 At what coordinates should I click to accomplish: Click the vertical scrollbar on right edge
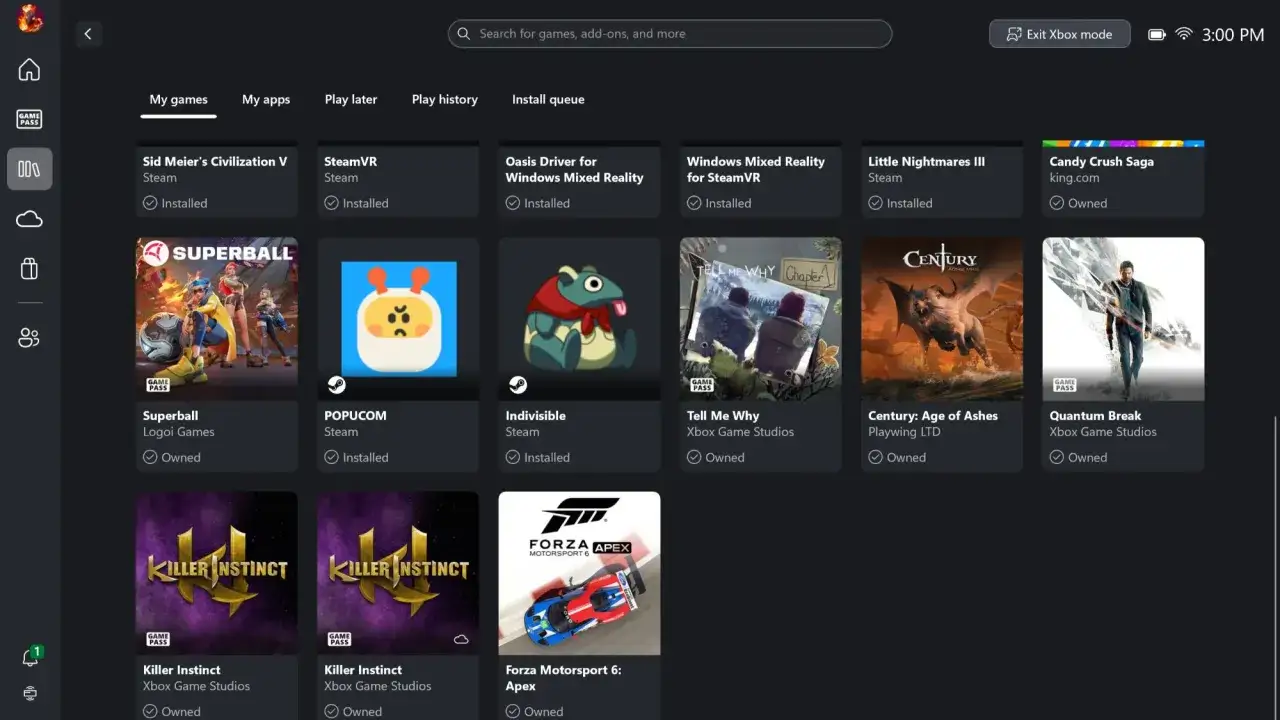[x=1275, y=565]
